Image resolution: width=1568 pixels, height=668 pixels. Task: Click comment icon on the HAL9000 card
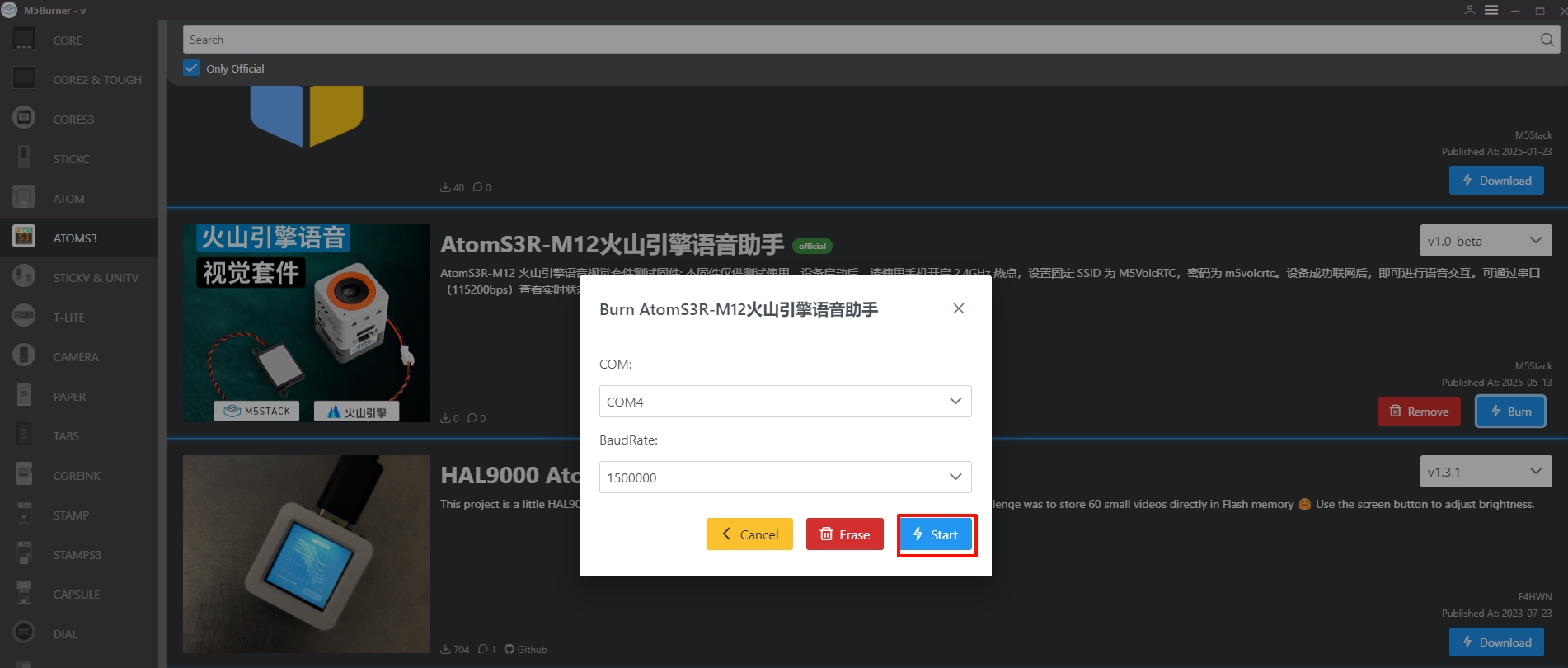(x=483, y=649)
